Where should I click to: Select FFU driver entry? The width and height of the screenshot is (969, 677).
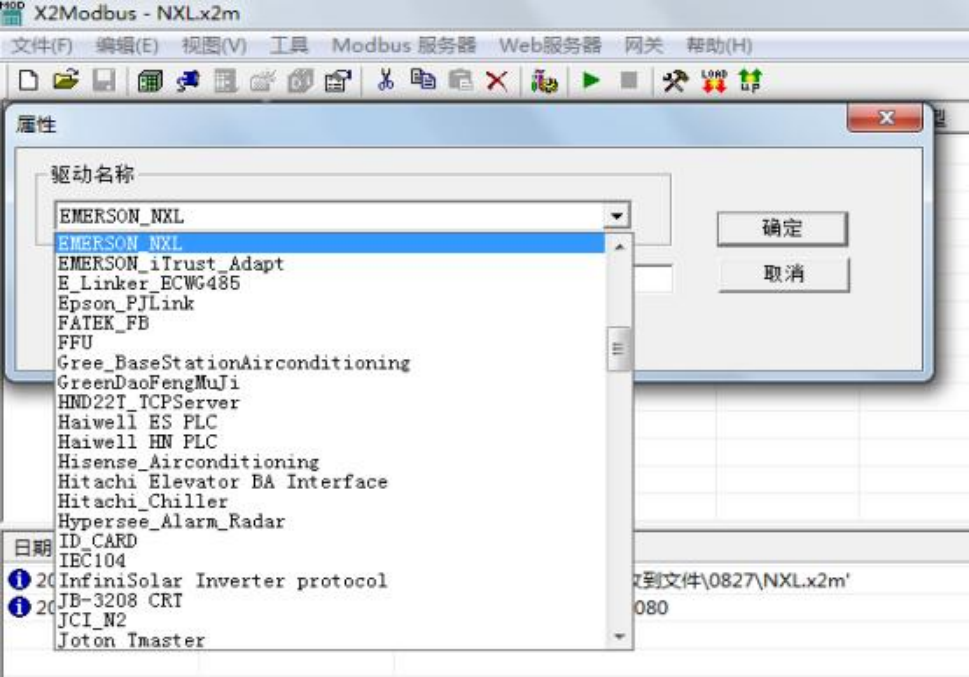(330, 343)
